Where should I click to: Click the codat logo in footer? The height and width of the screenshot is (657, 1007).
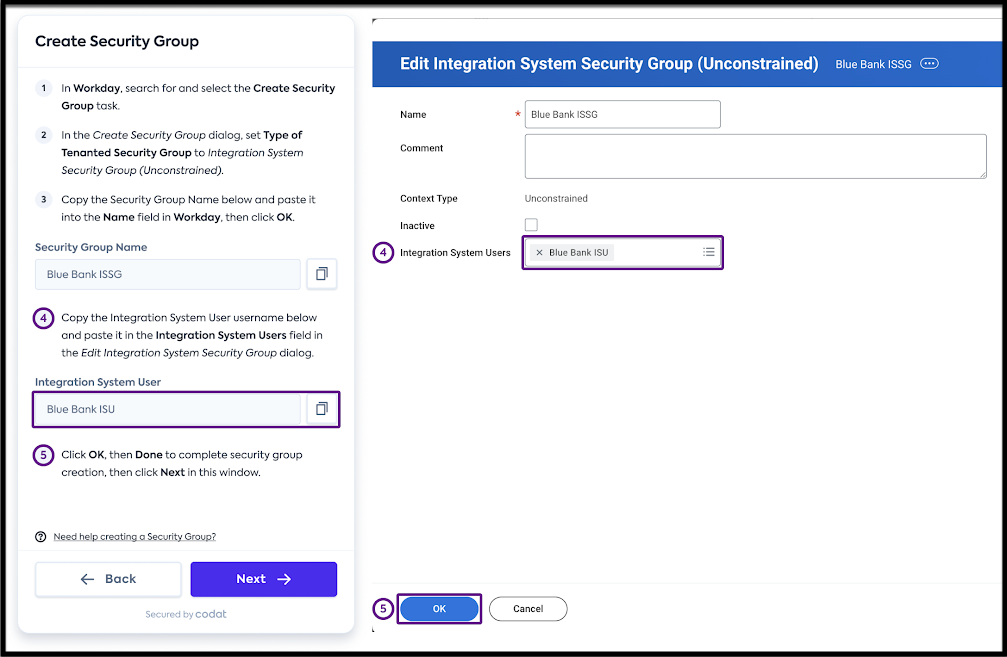click(211, 614)
